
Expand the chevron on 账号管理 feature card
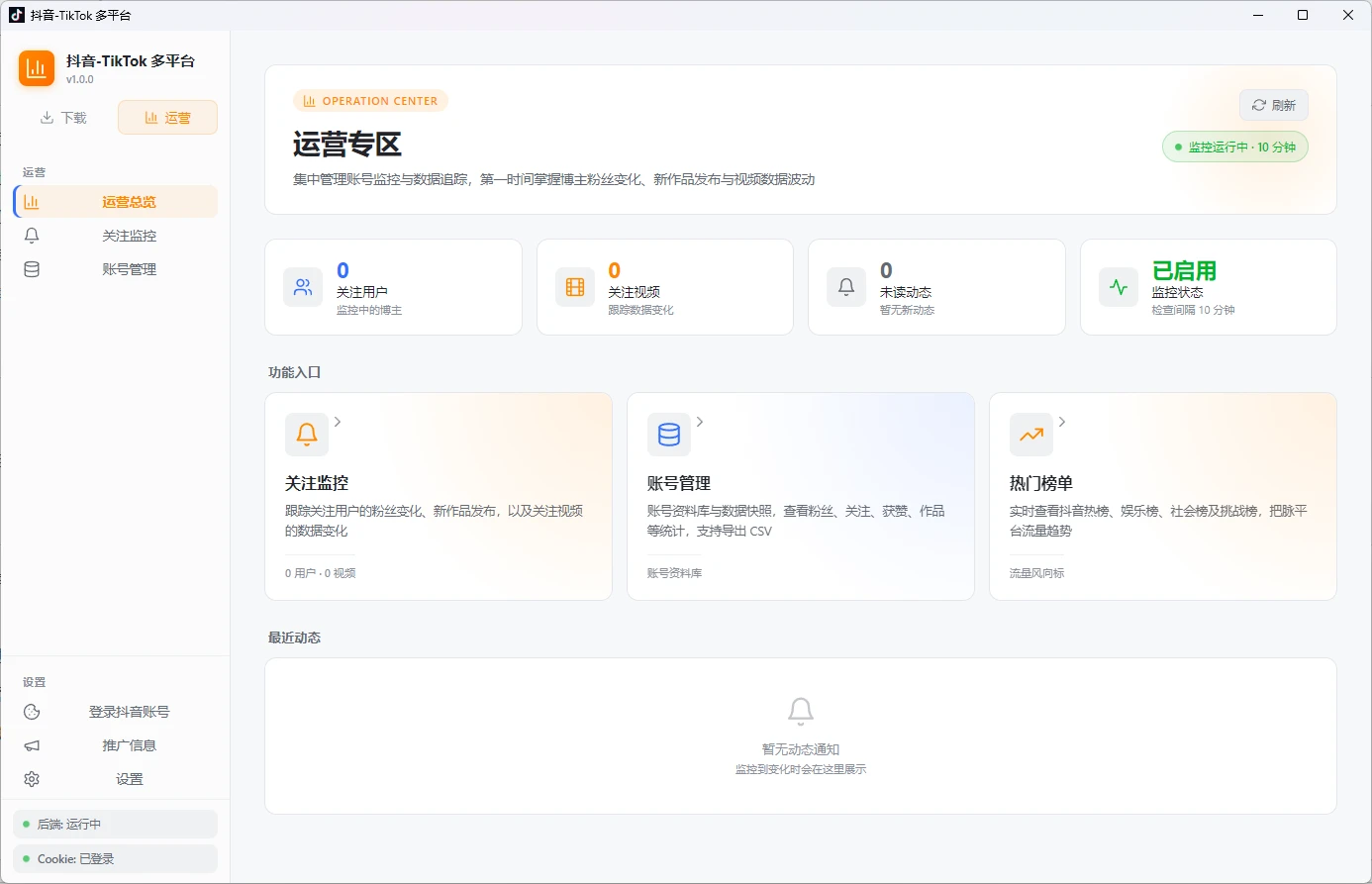700,422
